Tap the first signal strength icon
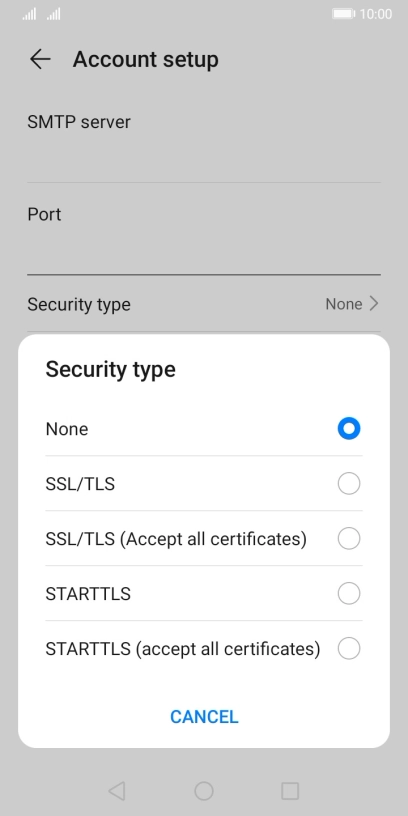Image resolution: width=408 pixels, height=816 pixels. [x=29, y=14]
